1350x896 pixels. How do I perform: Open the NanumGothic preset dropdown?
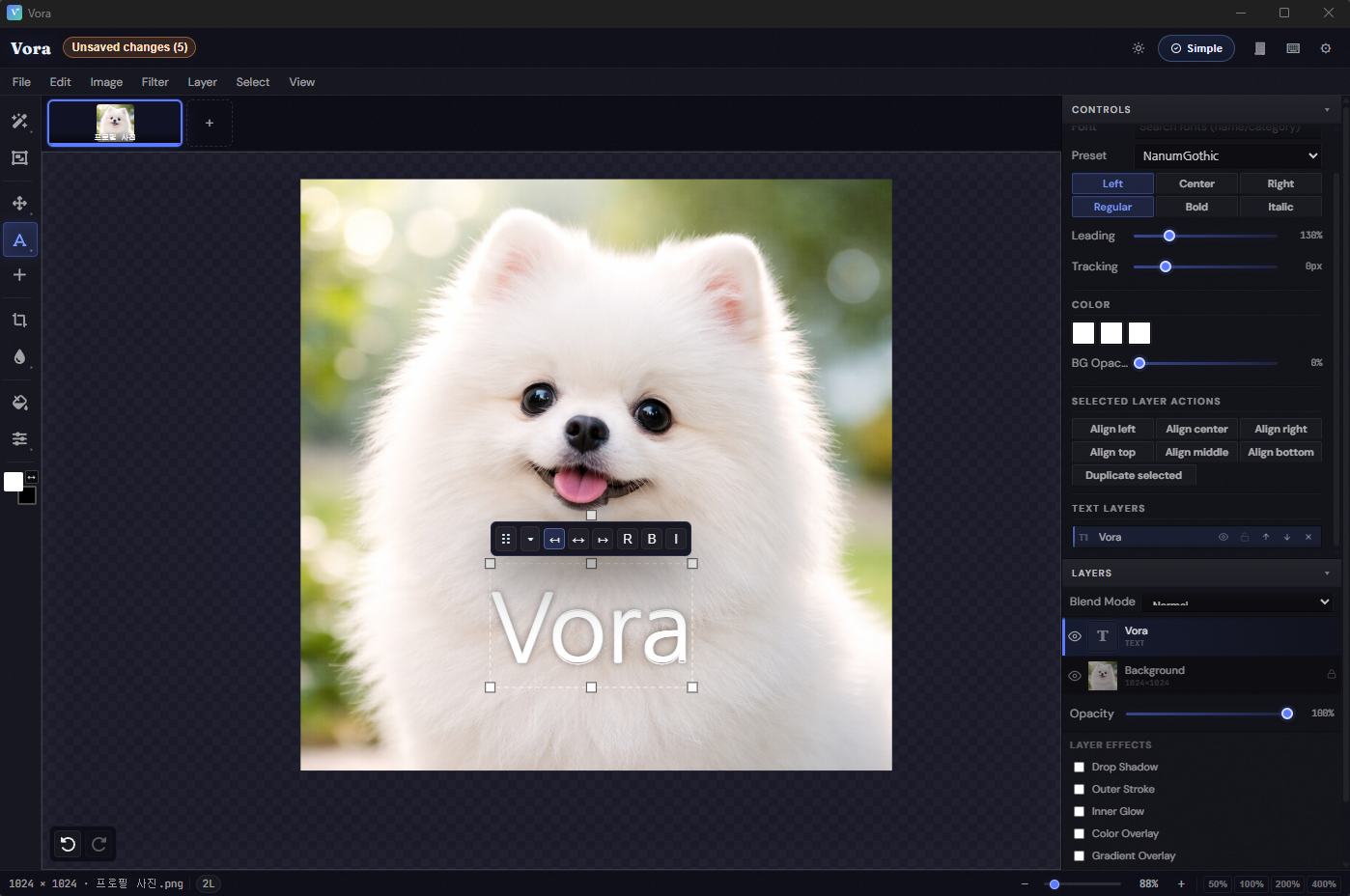click(x=1227, y=155)
